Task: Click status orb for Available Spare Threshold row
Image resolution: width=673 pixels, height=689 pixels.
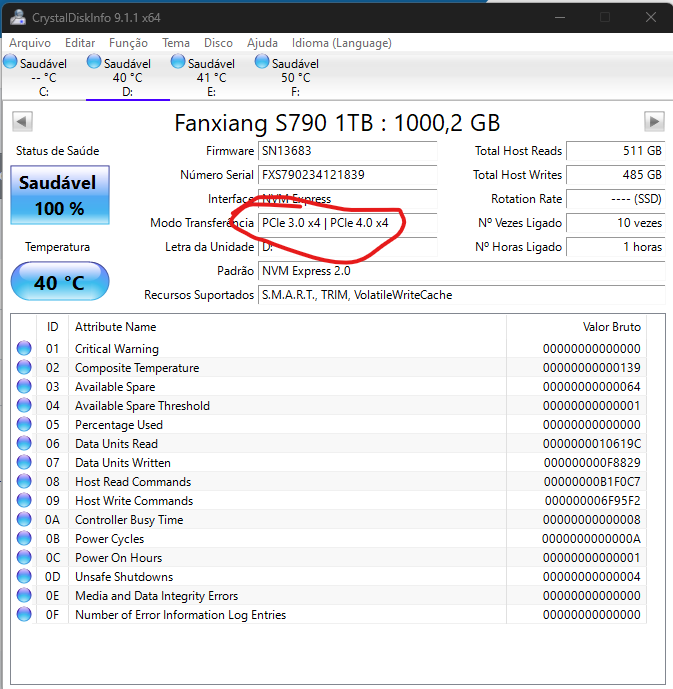Action: [24, 405]
